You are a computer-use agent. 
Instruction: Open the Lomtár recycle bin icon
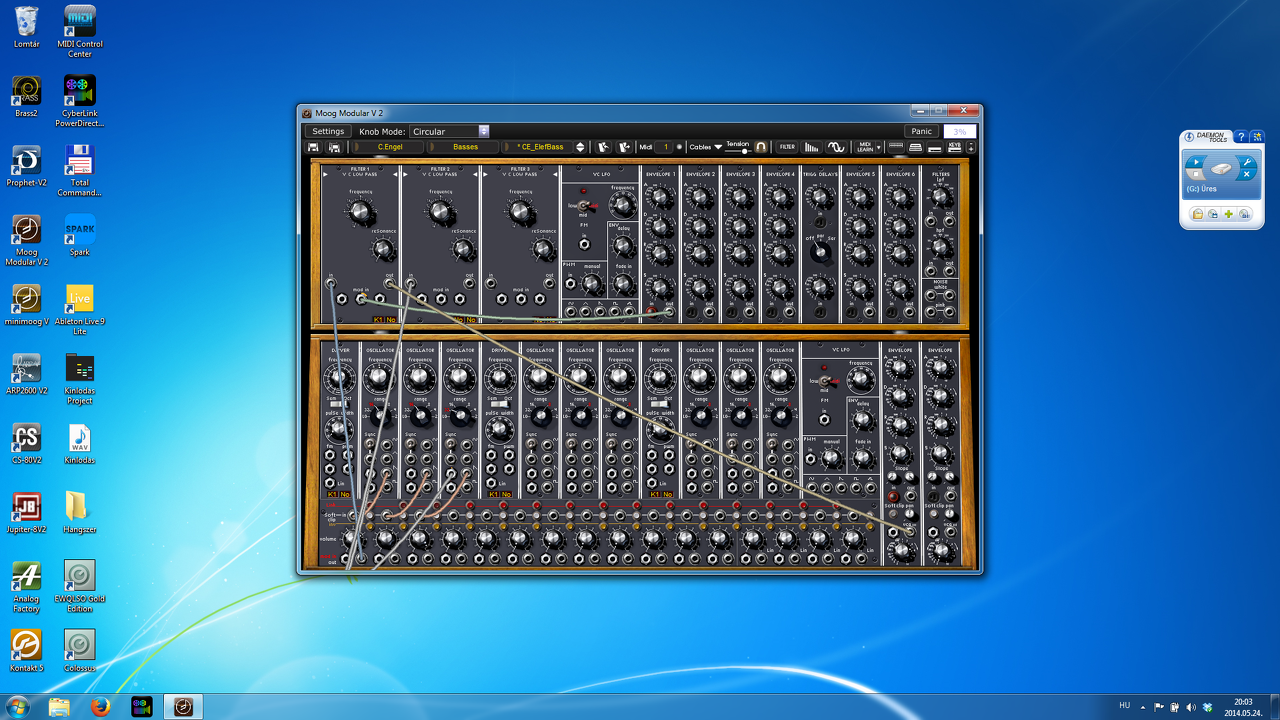[x=27, y=28]
